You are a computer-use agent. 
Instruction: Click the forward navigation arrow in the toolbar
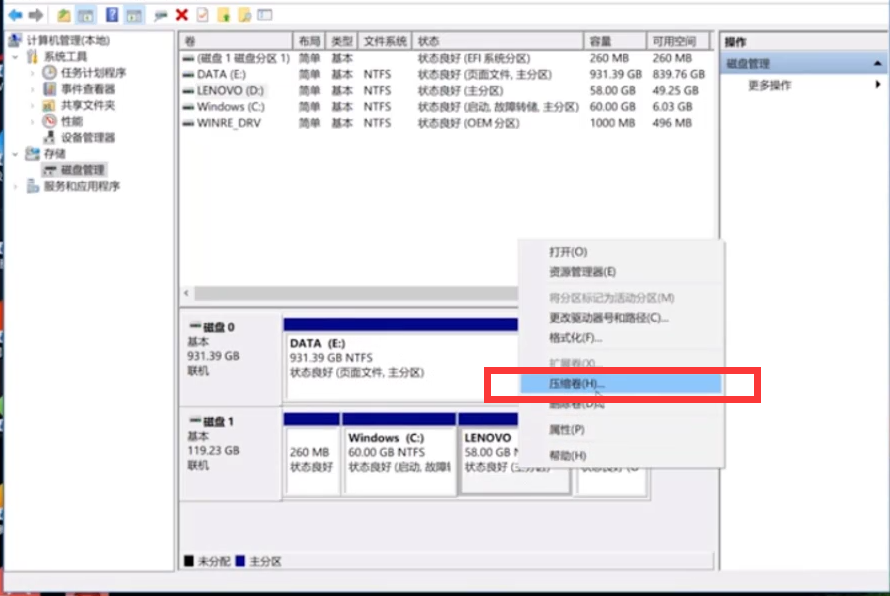pos(35,14)
